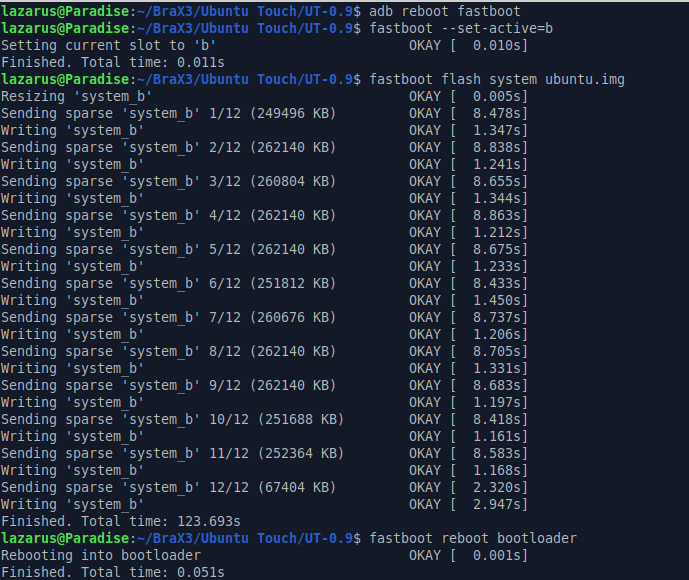Image resolution: width=689 pixels, height=580 pixels.
Task: Select the 'Setting current slot to b' line
Action: [108, 45]
